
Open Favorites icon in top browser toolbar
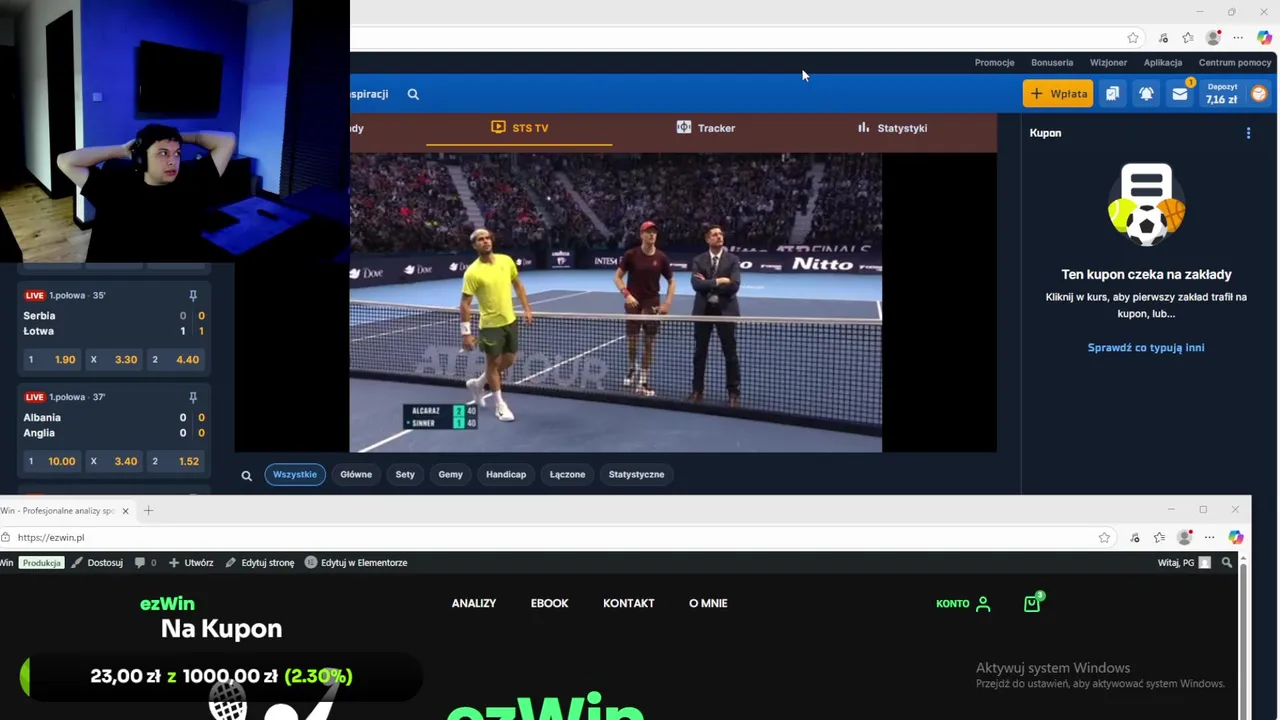[1188, 38]
